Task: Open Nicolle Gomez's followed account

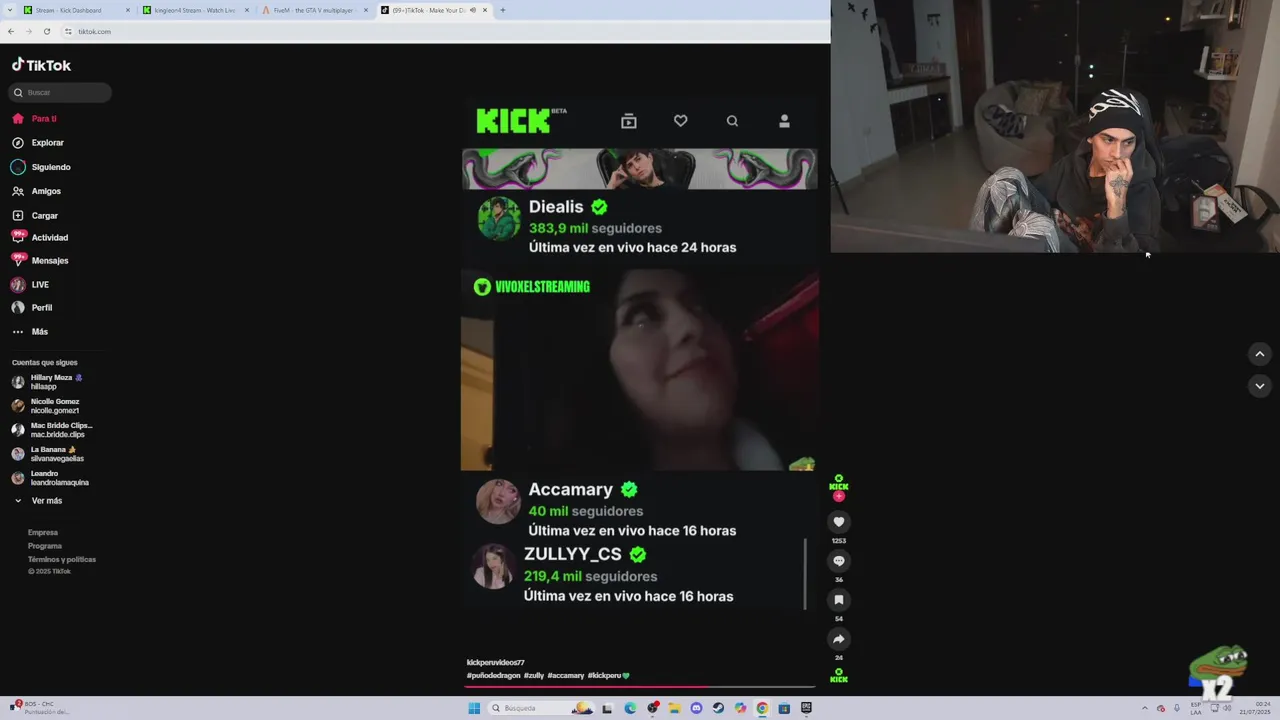Action: 47,406
